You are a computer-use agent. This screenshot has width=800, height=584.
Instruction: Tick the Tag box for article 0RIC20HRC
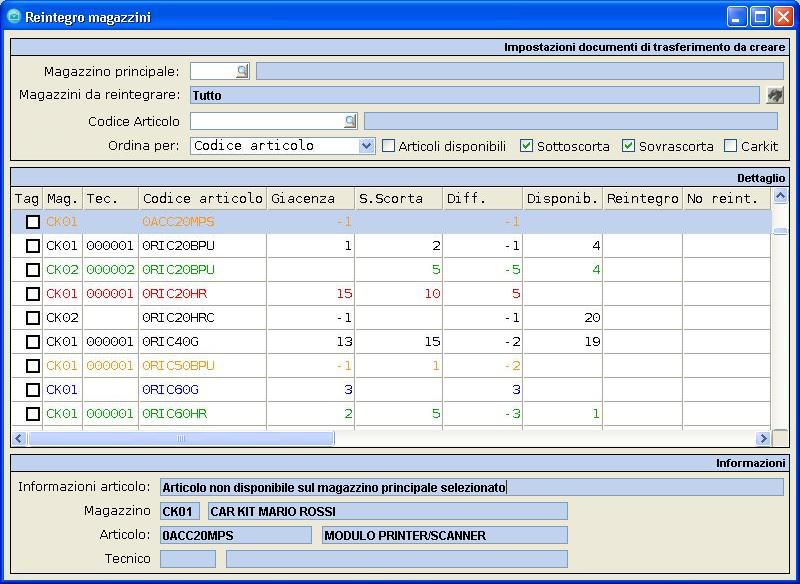click(x=33, y=318)
